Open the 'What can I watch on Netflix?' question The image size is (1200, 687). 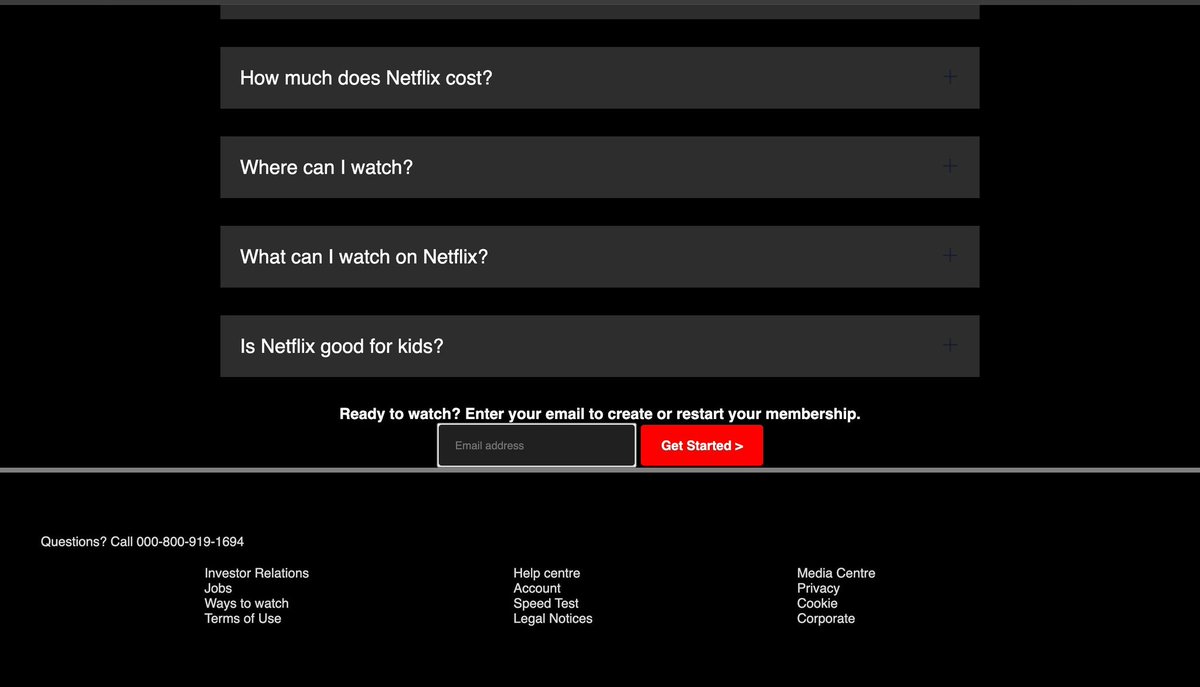600,257
